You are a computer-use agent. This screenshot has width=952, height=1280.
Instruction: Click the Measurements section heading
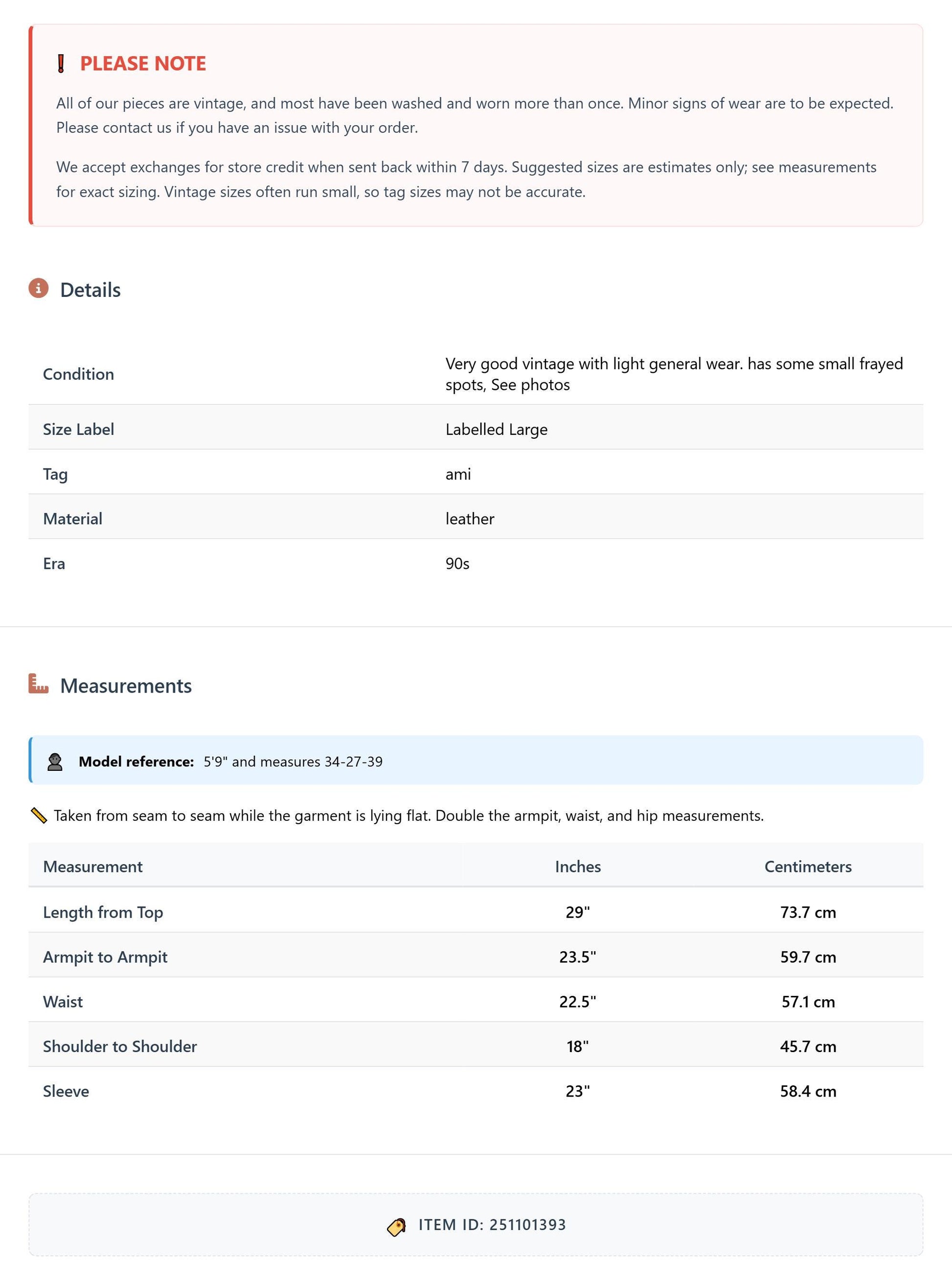click(x=126, y=686)
